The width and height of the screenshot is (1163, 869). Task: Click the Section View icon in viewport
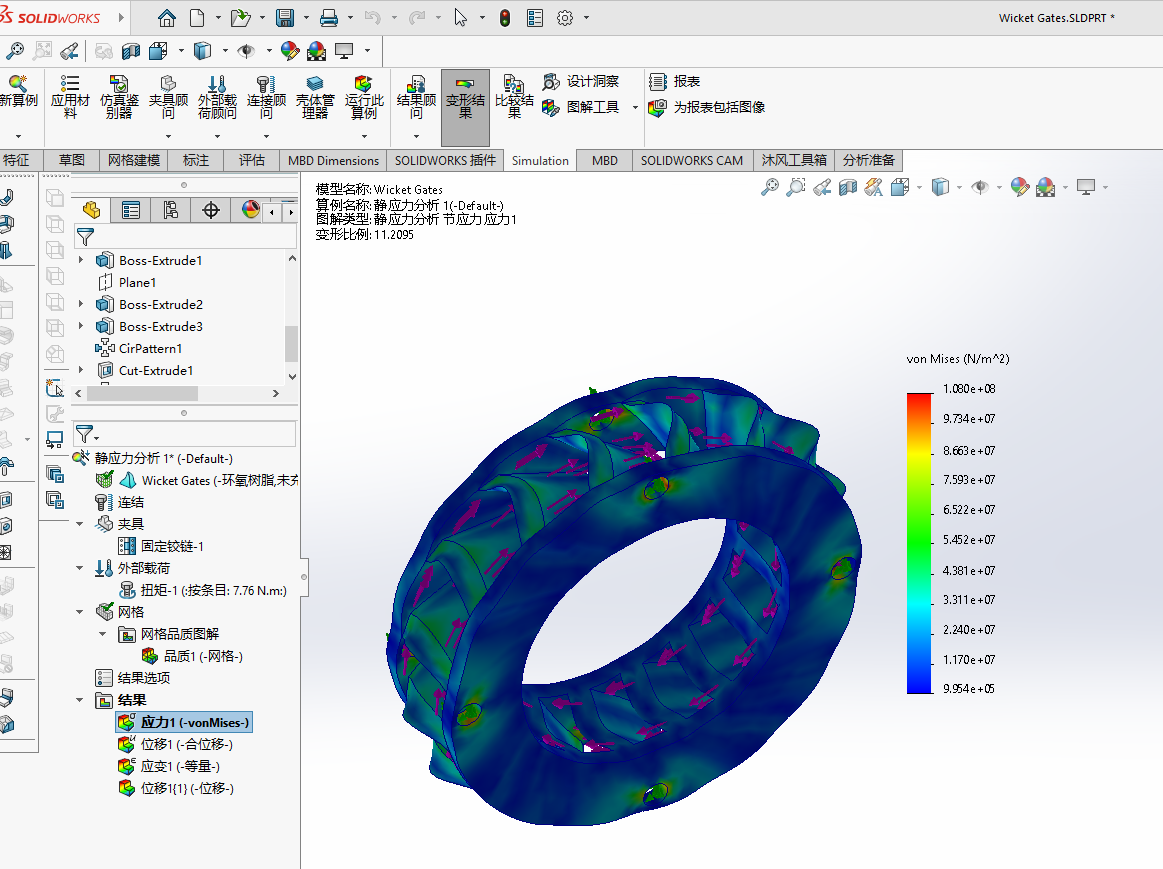(848, 188)
